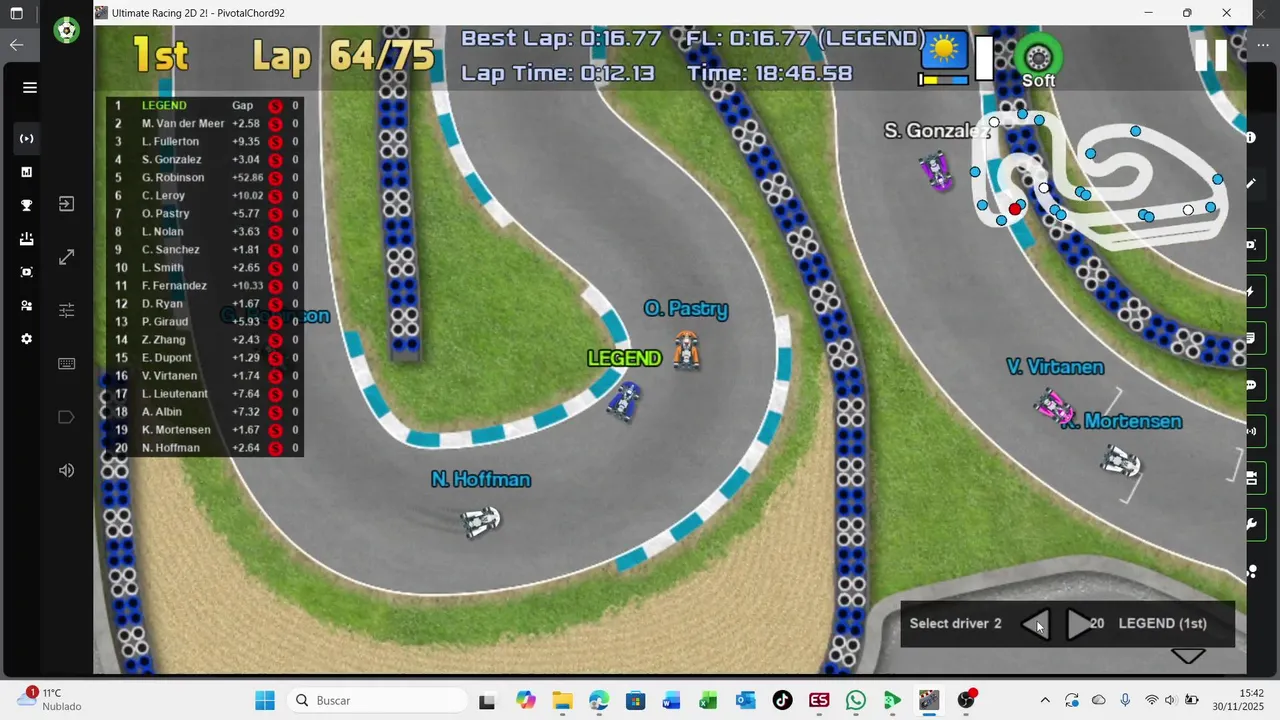The height and width of the screenshot is (720, 1280).
Task: Click G. Robinson standings row
Action: pos(205,177)
